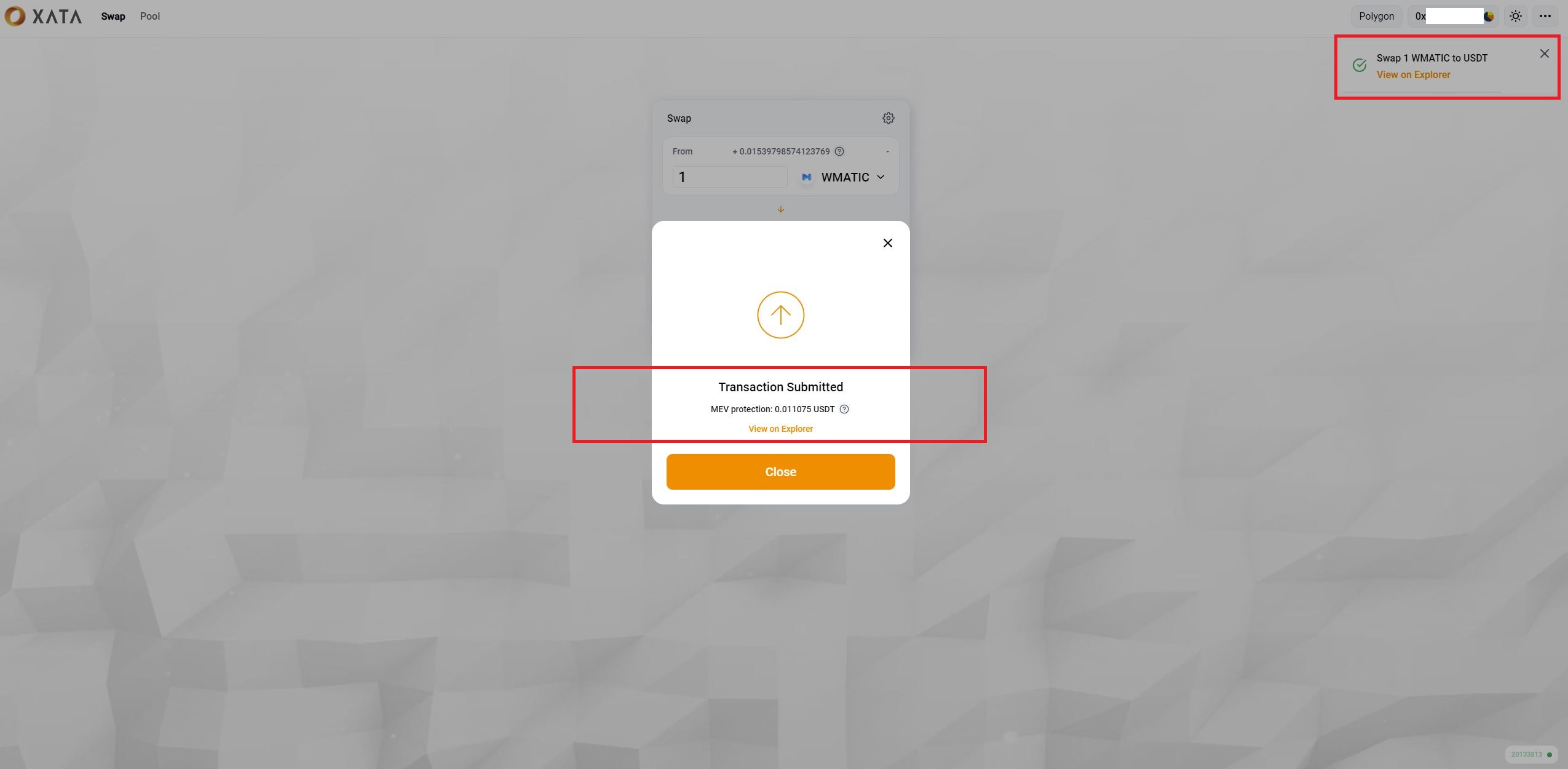Open the three-dots more menu
1568x769 pixels.
coord(1545,17)
